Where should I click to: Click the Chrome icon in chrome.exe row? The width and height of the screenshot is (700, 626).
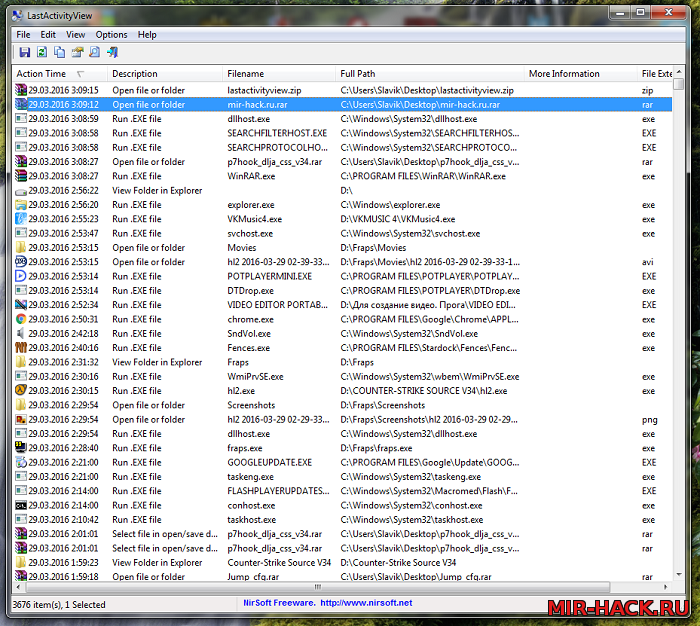(21, 319)
